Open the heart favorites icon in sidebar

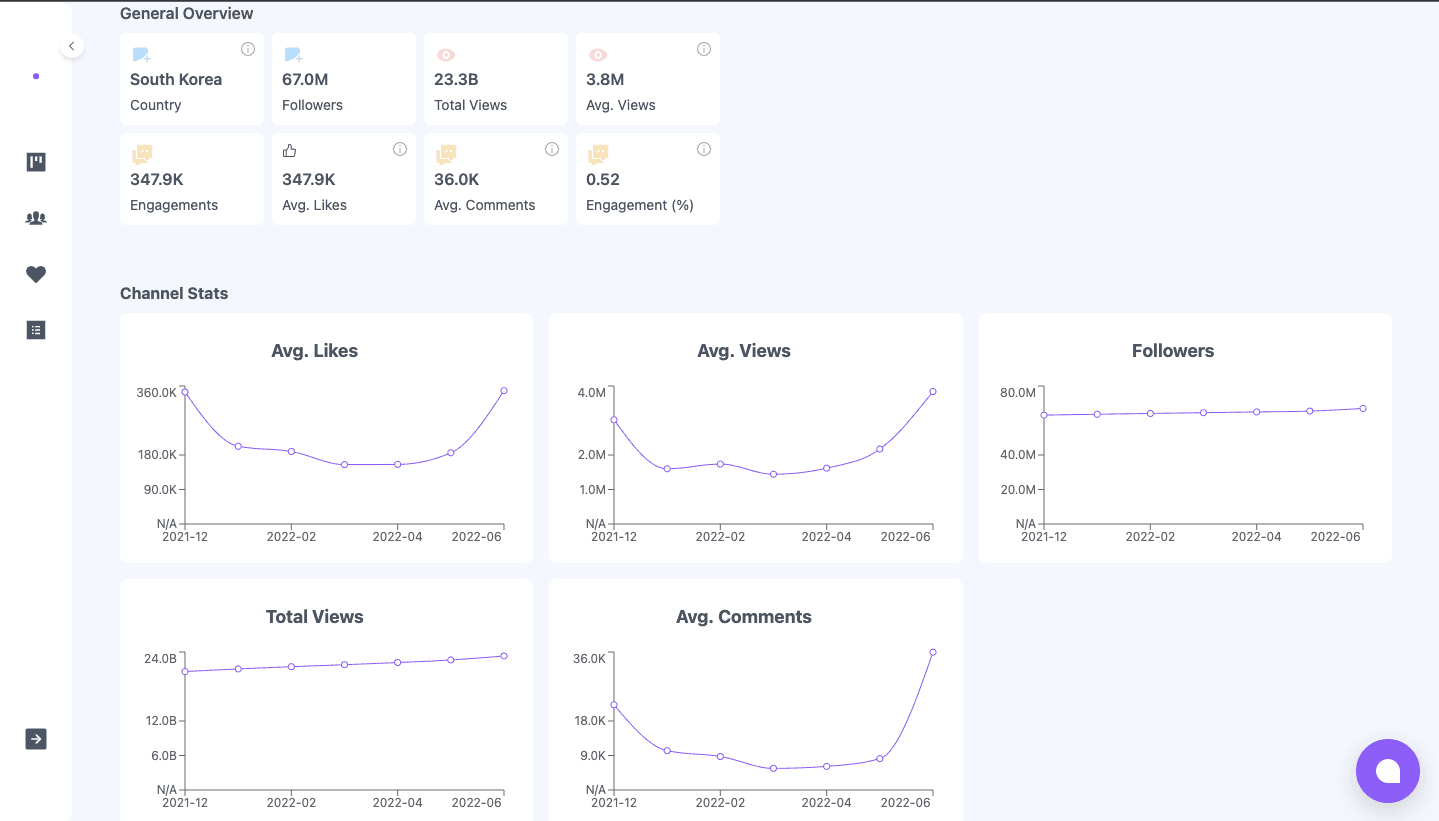[x=36, y=274]
